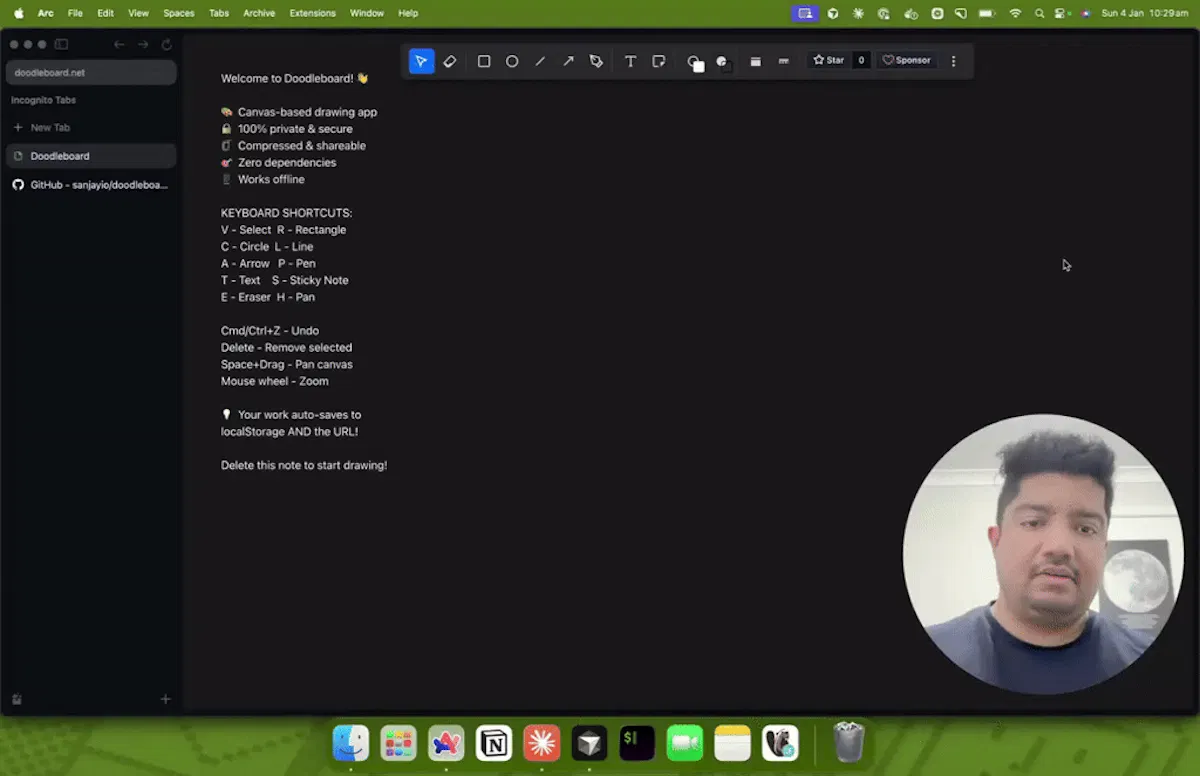Activate the Arrow drawing tool
The image size is (1200, 776).
click(x=568, y=61)
